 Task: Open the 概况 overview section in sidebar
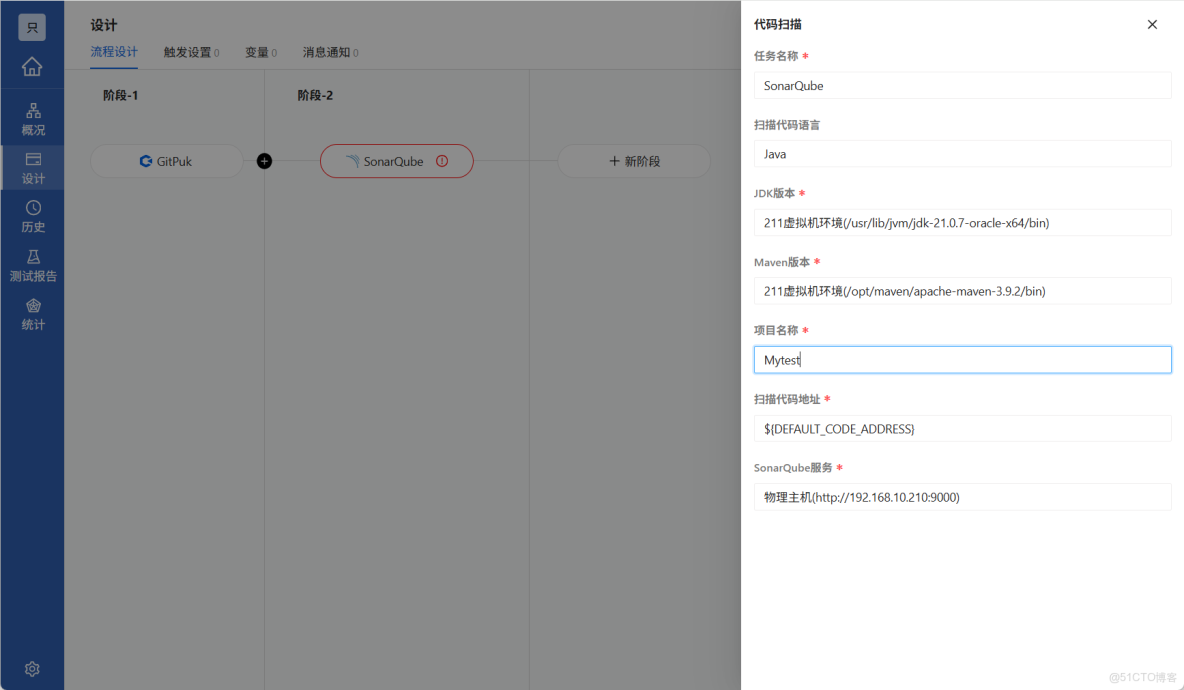point(33,120)
